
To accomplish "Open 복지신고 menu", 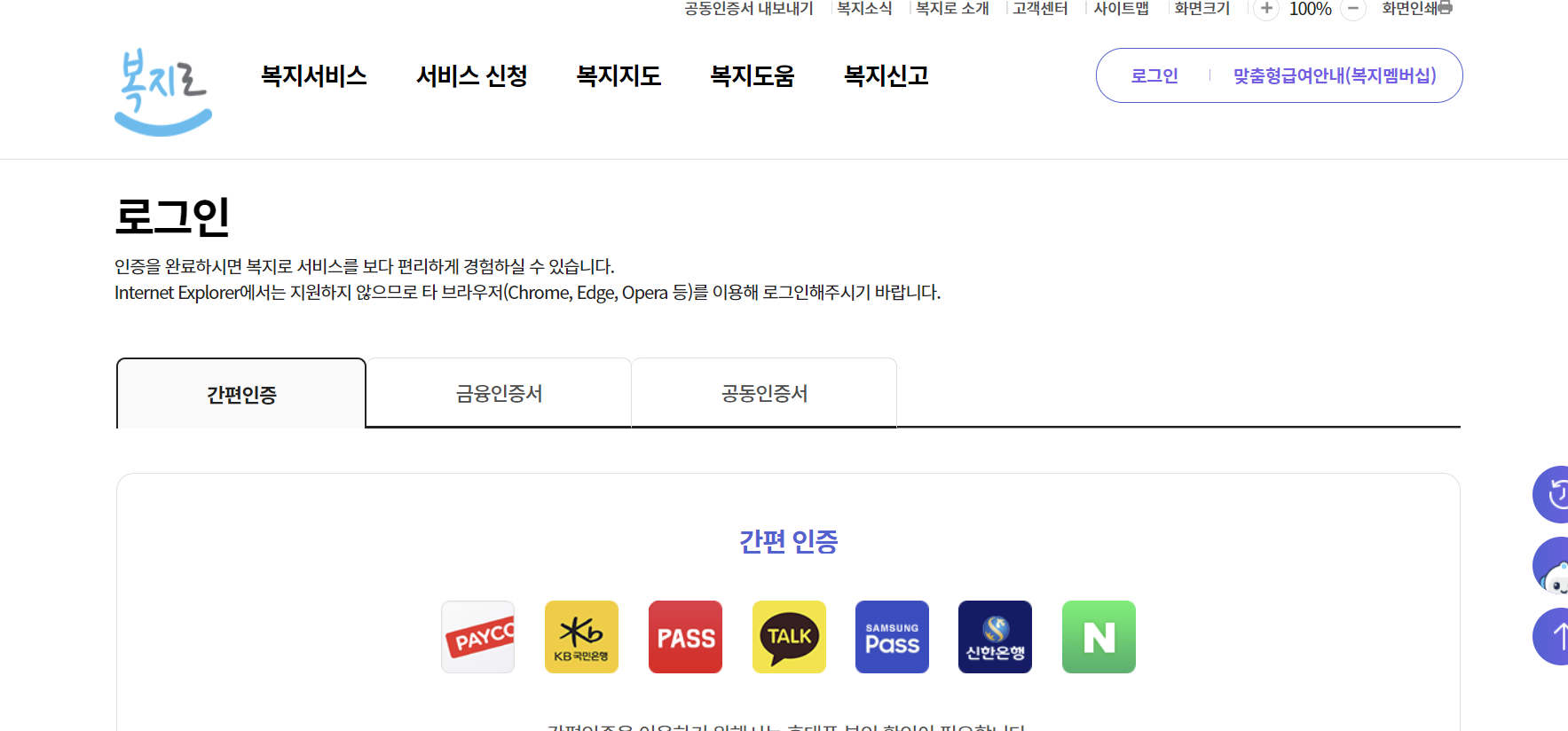I will (886, 75).
